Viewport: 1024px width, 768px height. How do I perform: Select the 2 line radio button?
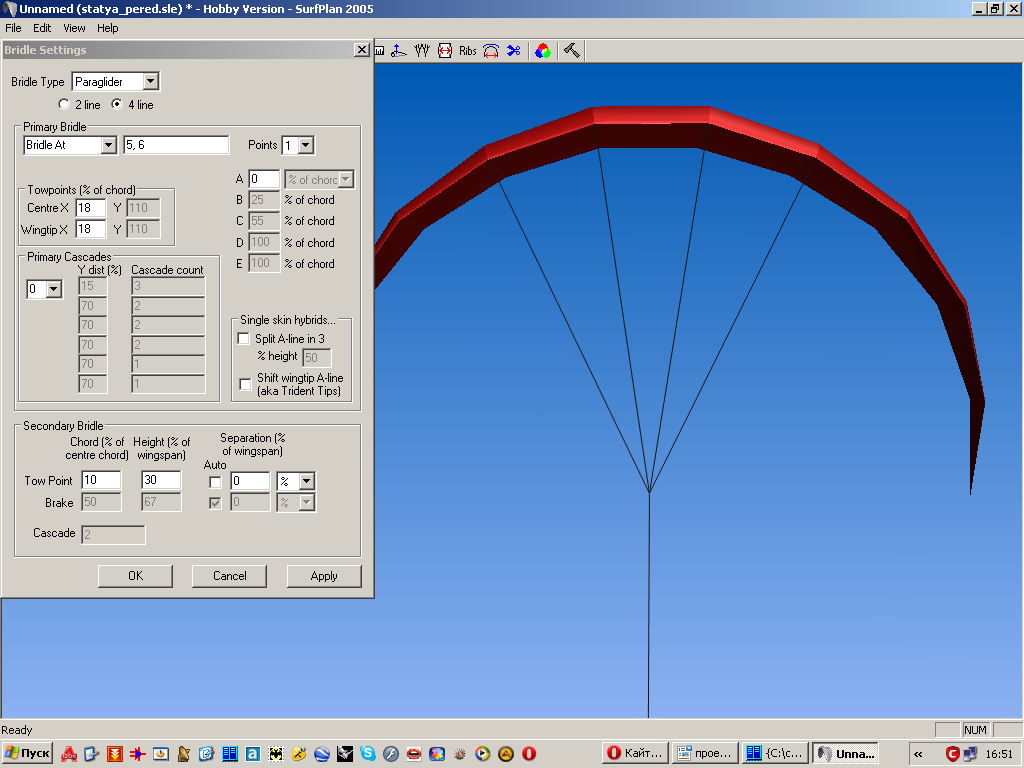pos(65,104)
